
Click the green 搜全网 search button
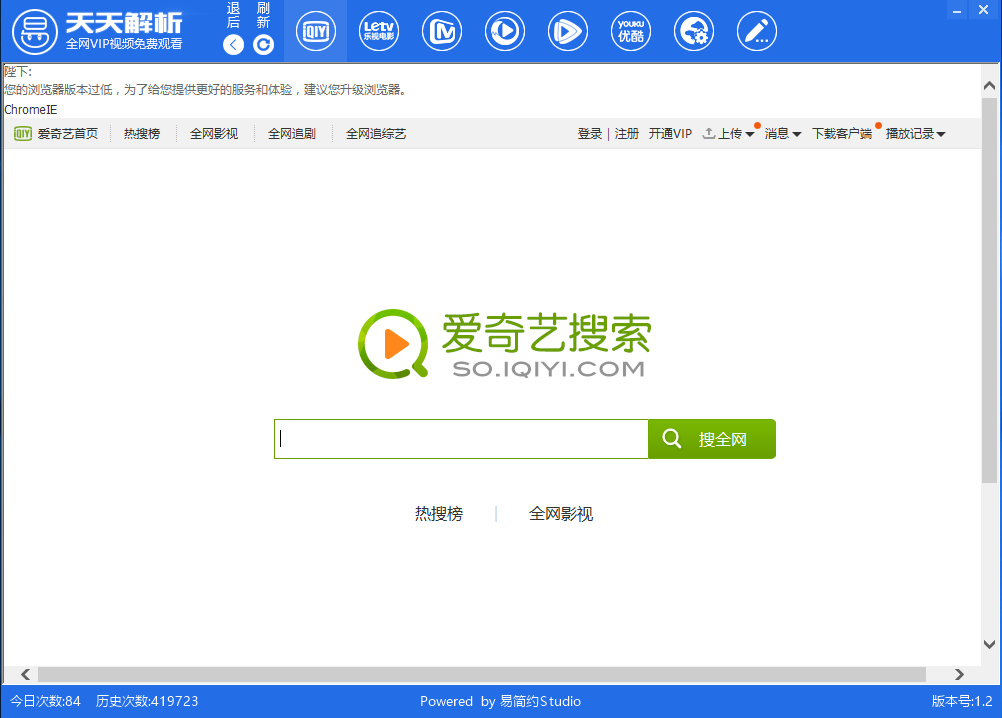[712, 439]
